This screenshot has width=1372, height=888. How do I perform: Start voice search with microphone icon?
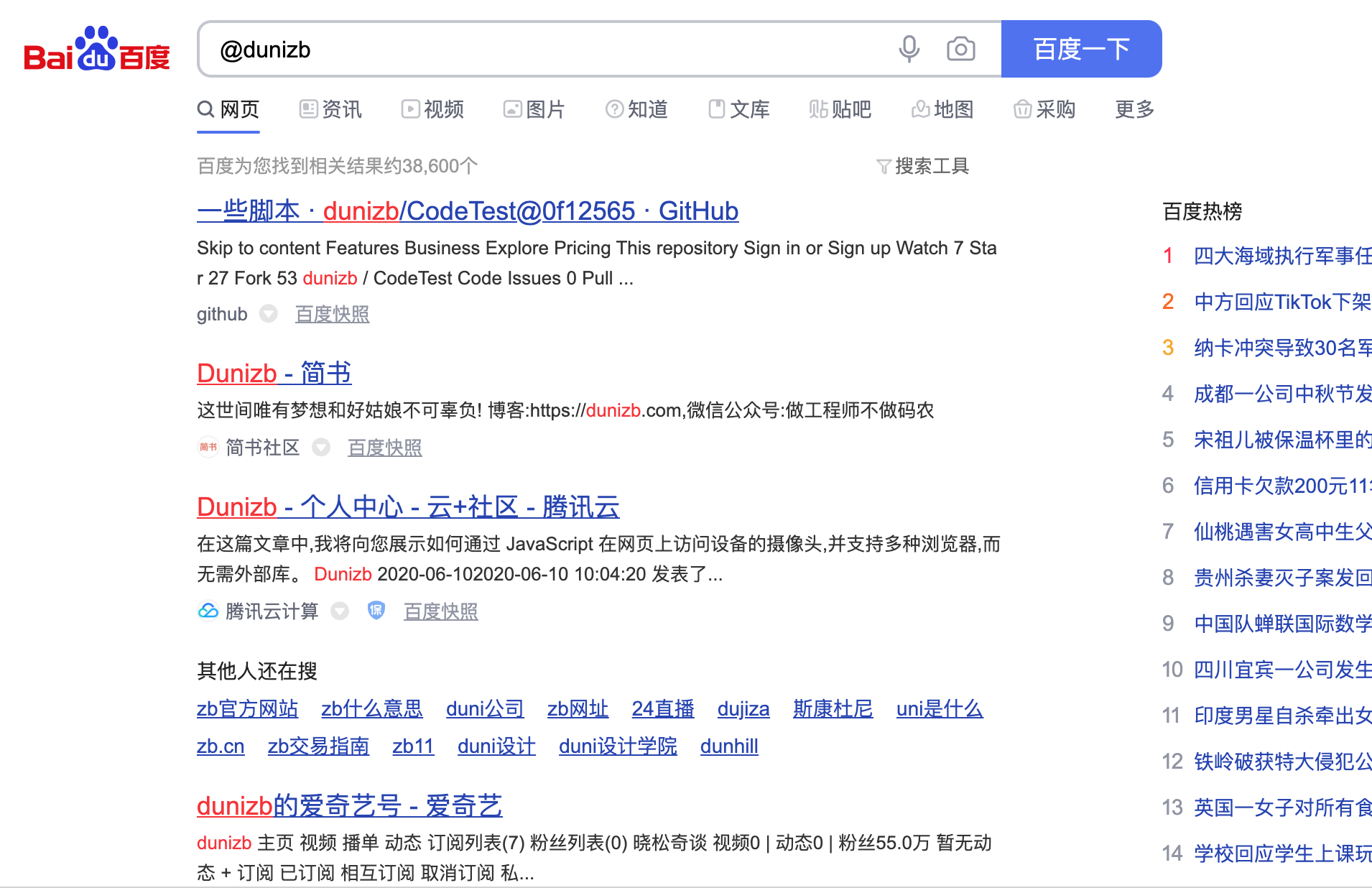(x=909, y=49)
